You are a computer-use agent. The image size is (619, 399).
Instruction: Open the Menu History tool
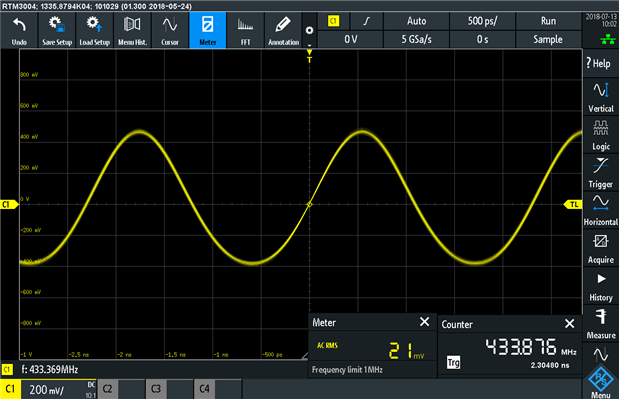coord(132,30)
